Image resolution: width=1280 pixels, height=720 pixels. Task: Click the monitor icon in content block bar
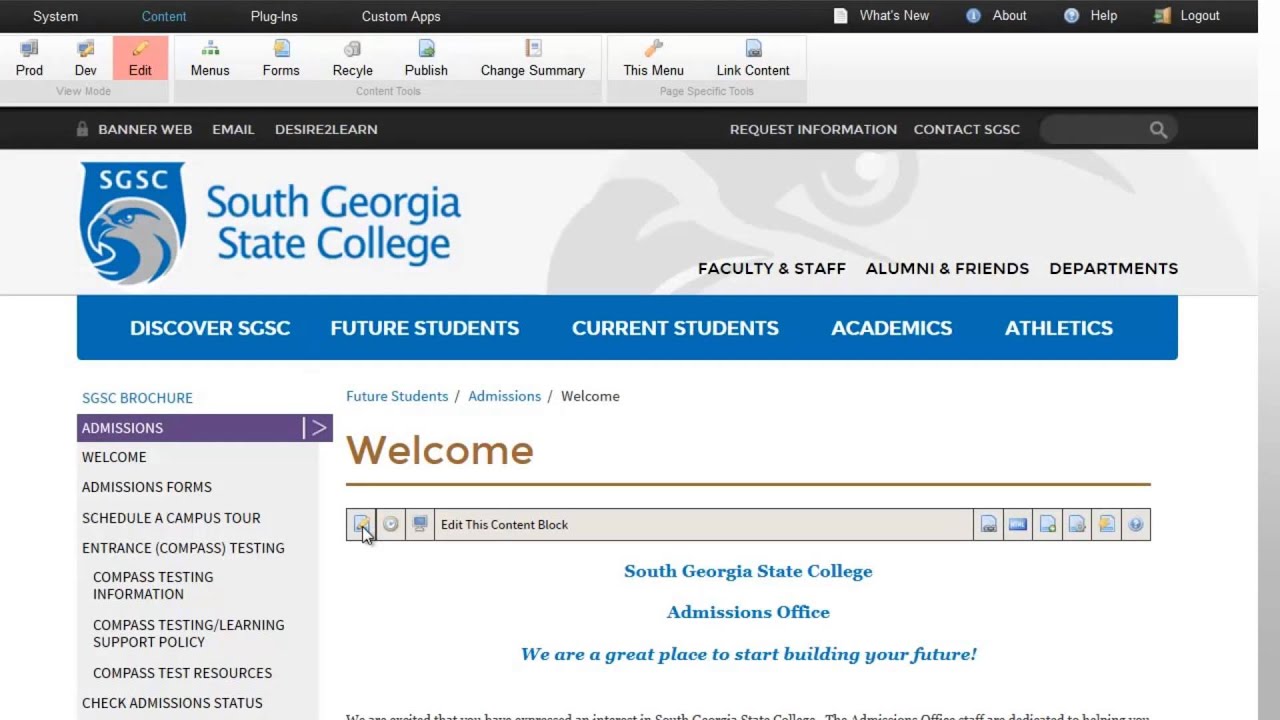click(420, 524)
